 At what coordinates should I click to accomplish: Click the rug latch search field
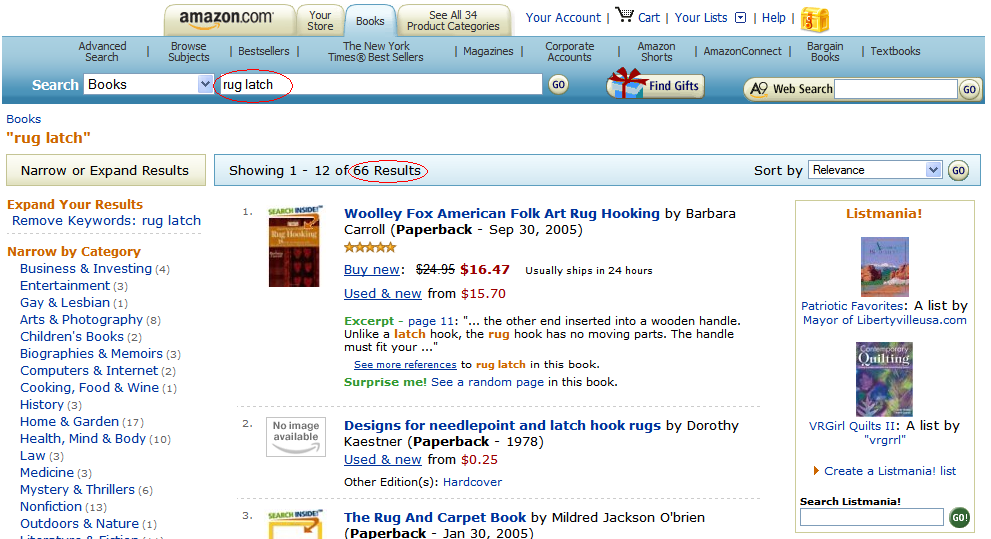380,85
